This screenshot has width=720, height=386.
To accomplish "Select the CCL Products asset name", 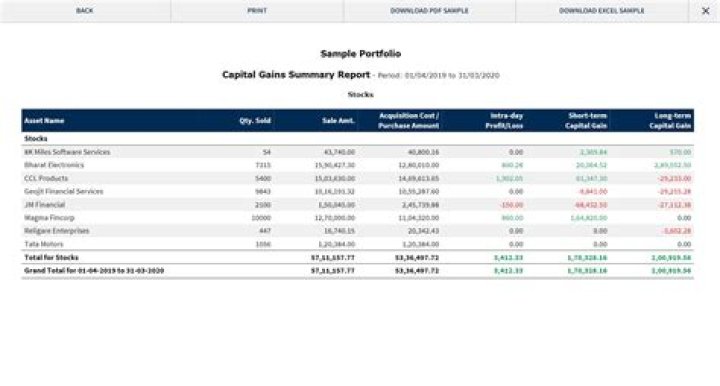I will click(x=46, y=178).
